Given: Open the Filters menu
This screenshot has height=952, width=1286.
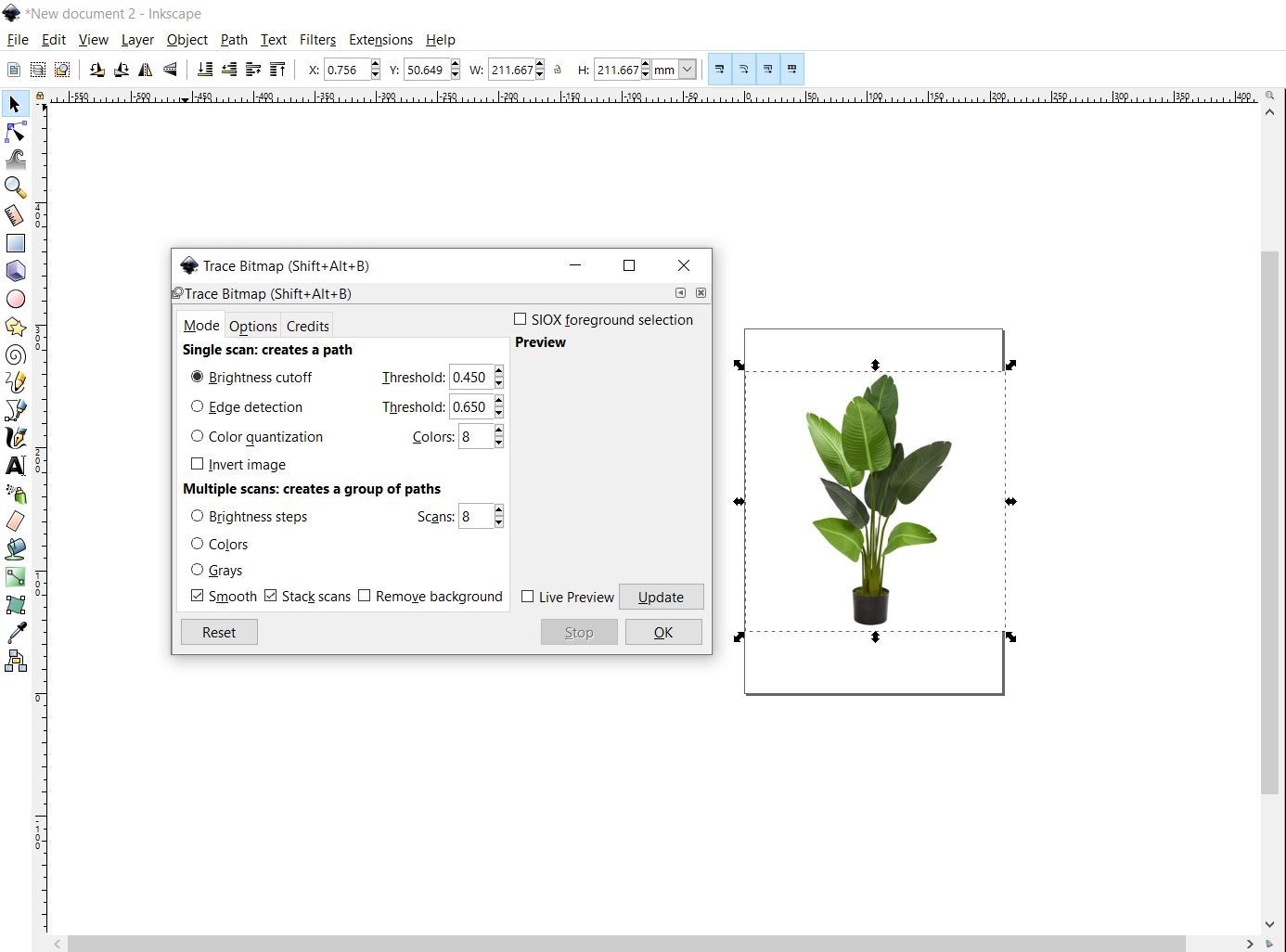Looking at the screenshot, I should coord(317,40).
